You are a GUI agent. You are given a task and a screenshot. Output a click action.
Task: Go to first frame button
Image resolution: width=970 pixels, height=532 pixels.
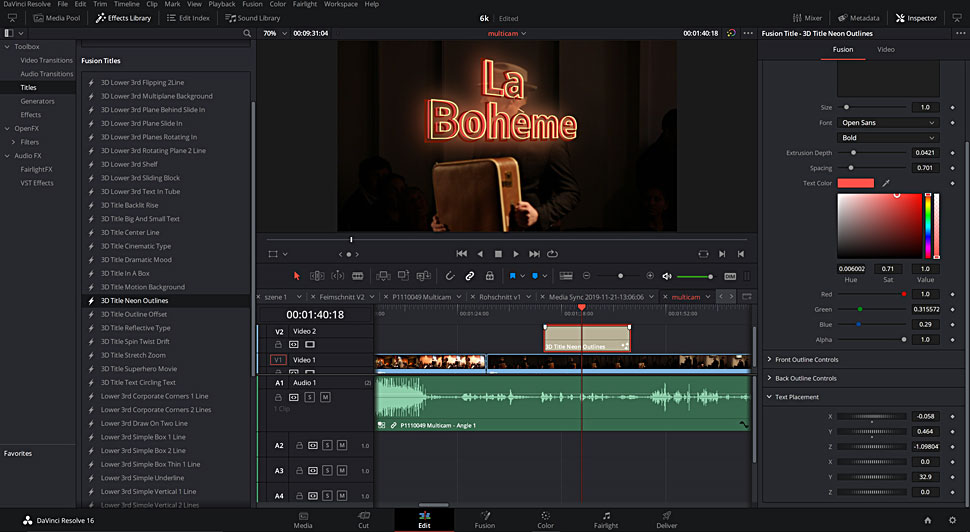click(461, 254)
